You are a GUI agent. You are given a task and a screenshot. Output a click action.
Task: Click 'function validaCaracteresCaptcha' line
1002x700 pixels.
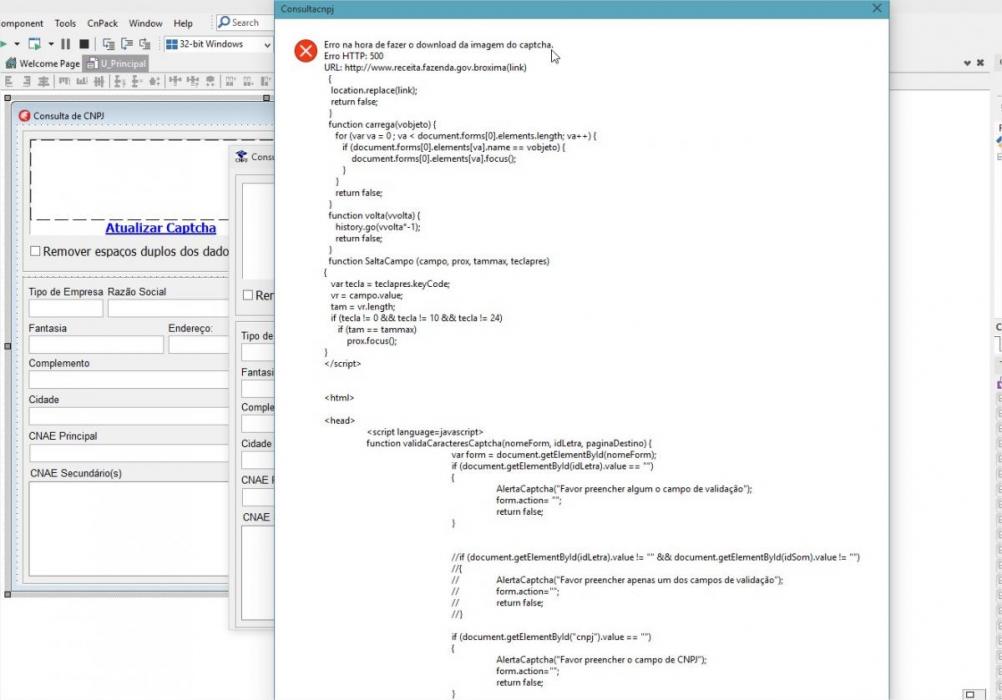[509, 443]
